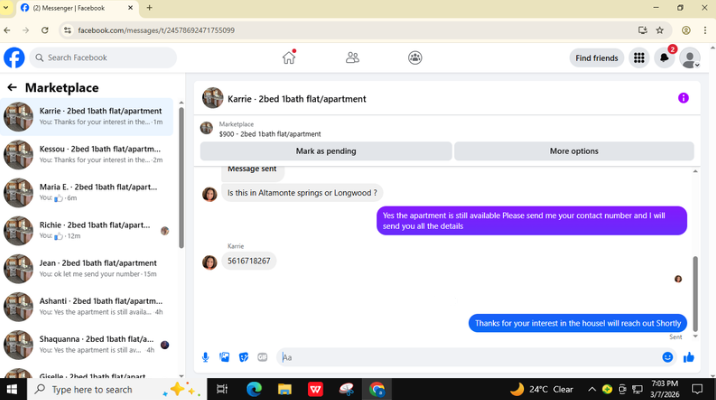Open the account profile menu
The width and height of the screenshot is (716, 400).
[690, 58]
